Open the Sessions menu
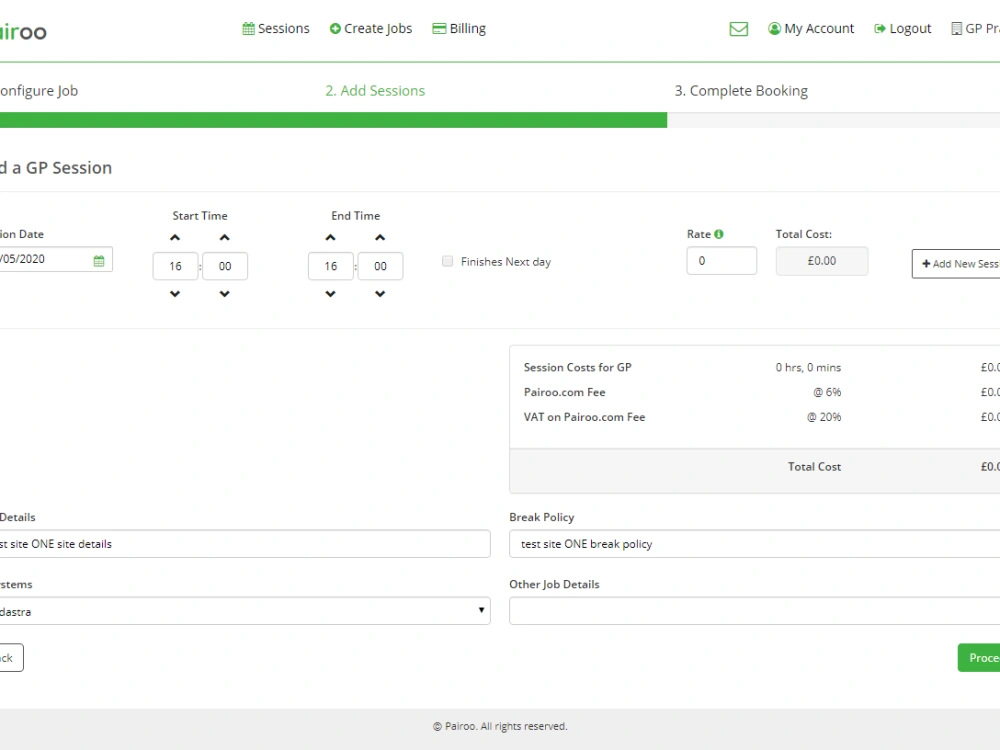The height and width of the screenshot is (750, 1000). [276, 29]
